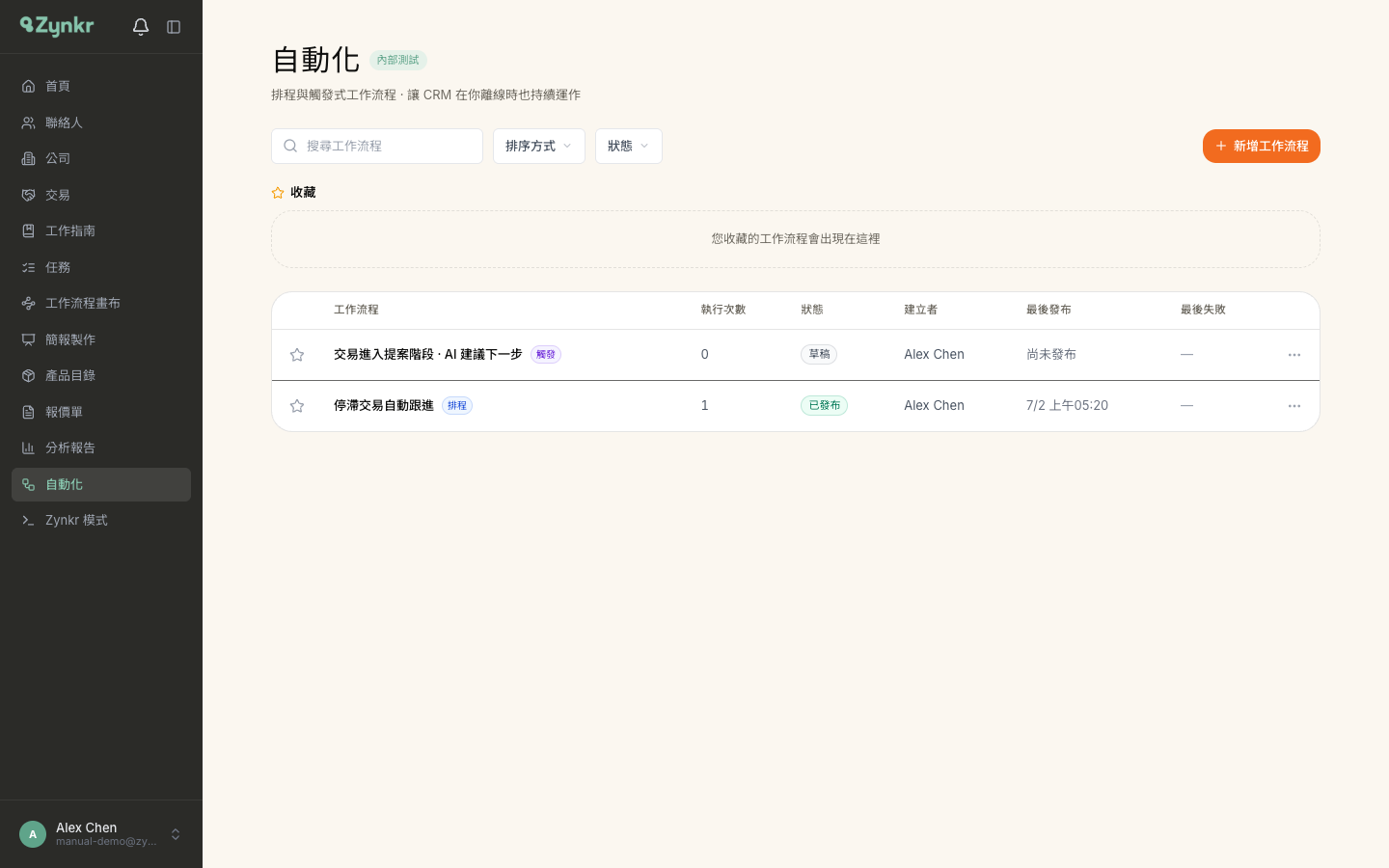Click the 執行次數 column header
This screenshot has height=868, width=1389.
(x=723, y=310)
